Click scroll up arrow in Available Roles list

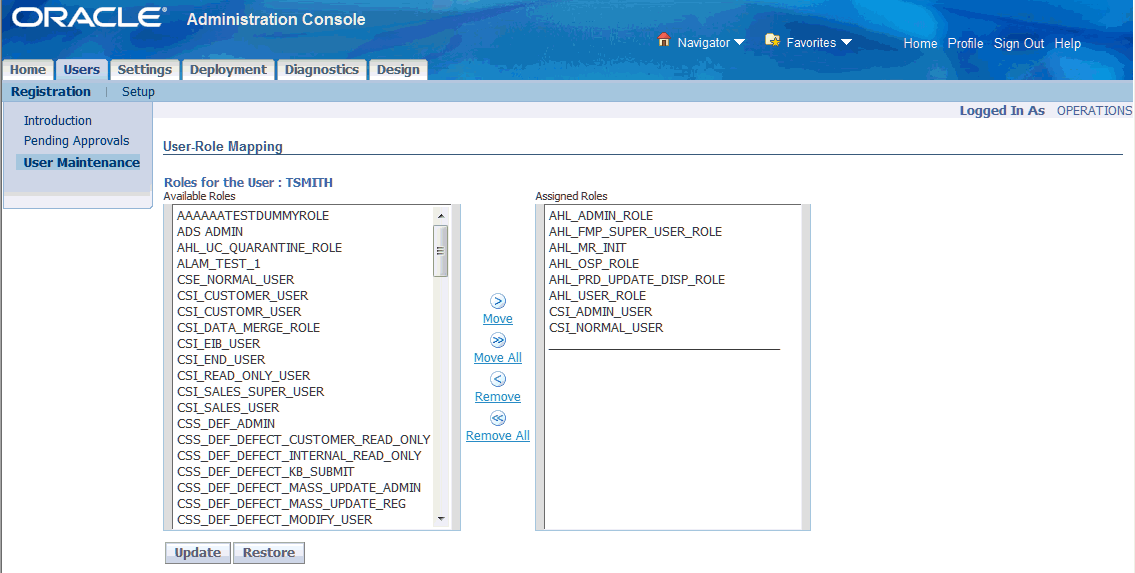pyautogui.click(x=441, y=216)
